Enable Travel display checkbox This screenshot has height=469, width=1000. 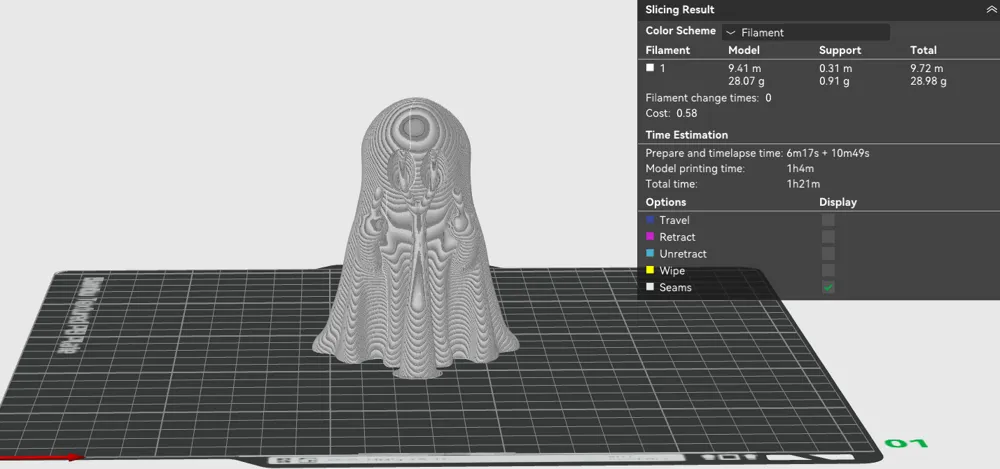[828, 220]
